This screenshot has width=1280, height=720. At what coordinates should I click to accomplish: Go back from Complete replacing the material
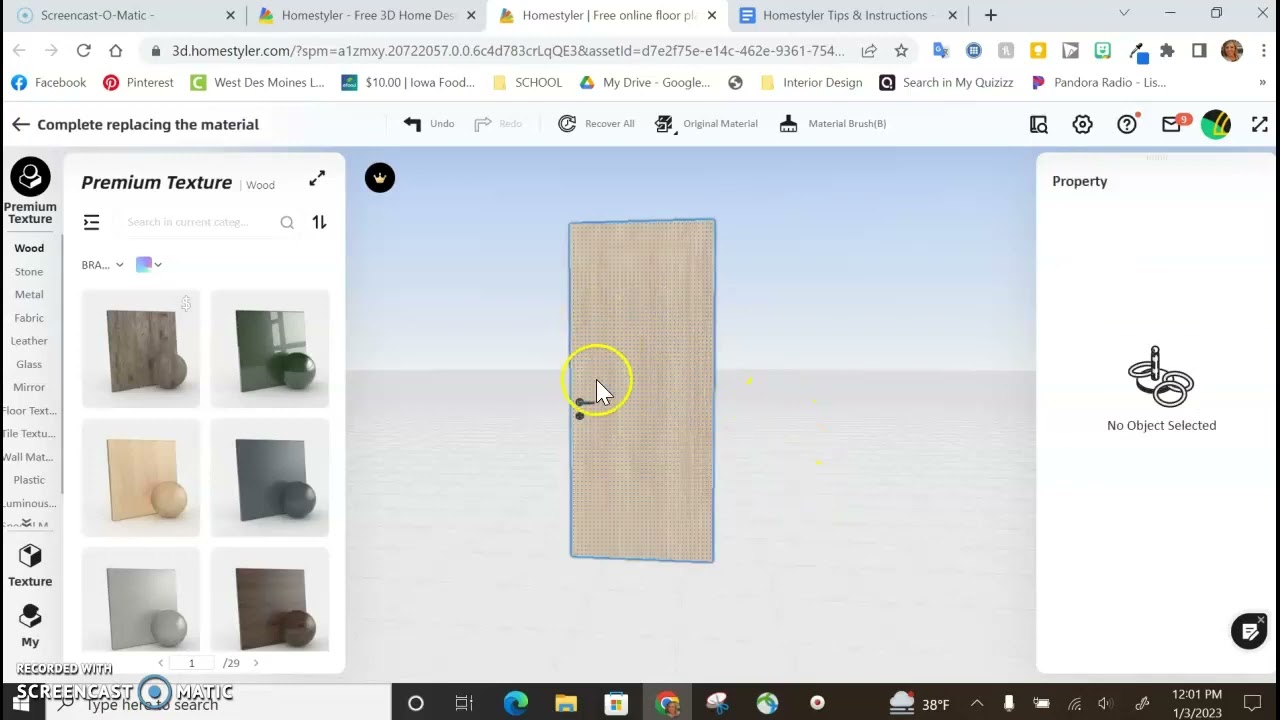(21, 124)
